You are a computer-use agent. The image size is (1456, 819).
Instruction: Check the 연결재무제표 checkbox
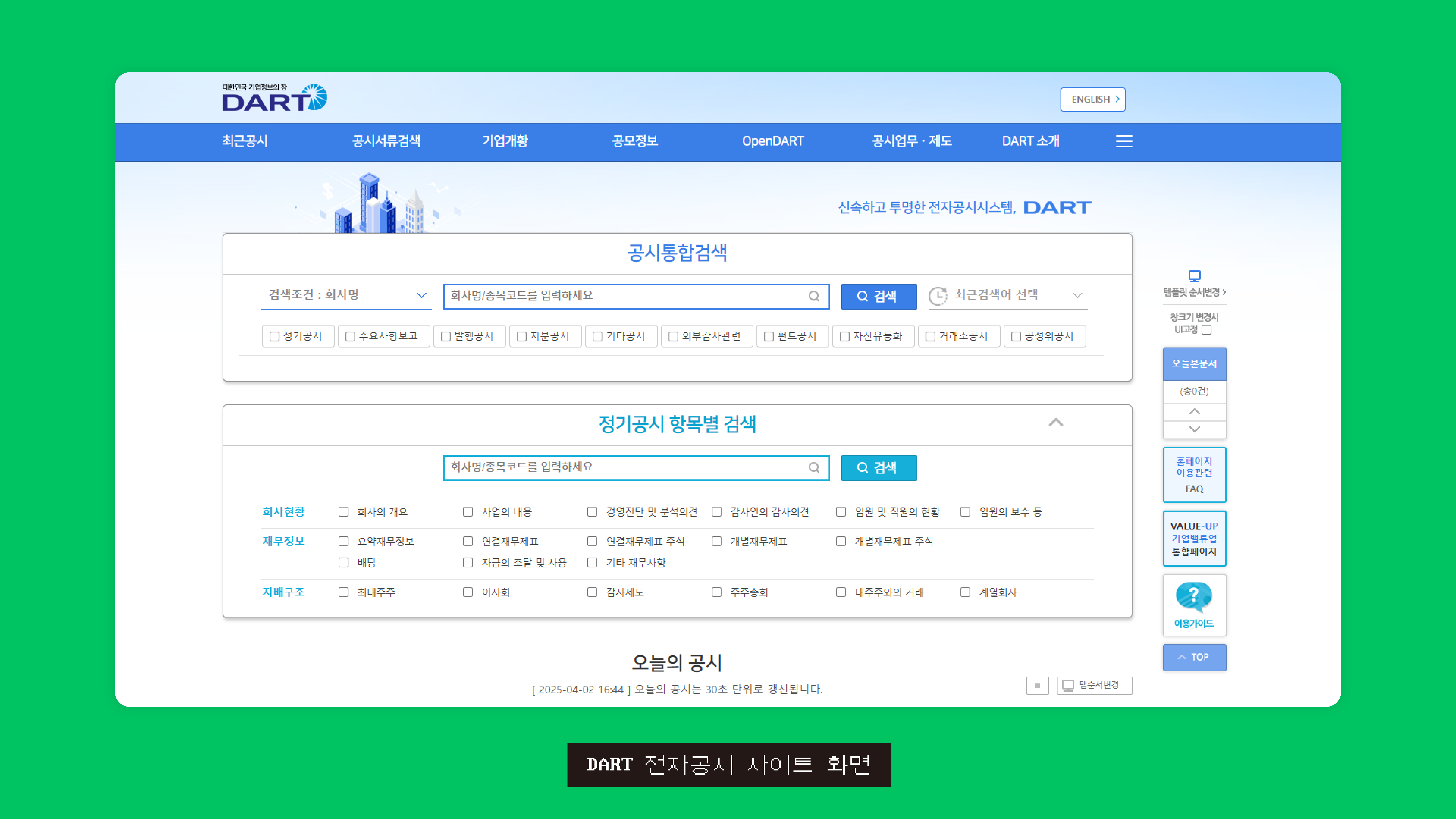[468, 541]
